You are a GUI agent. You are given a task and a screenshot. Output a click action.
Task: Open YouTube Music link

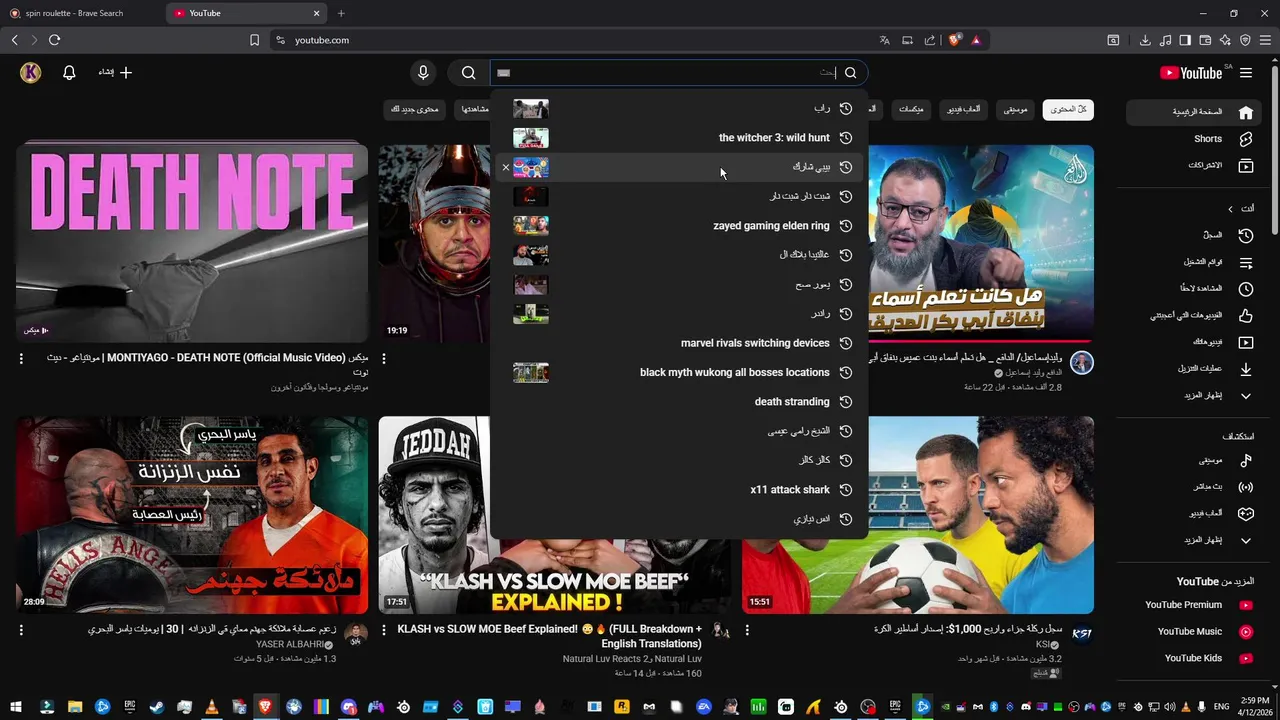pos(1192,632)
